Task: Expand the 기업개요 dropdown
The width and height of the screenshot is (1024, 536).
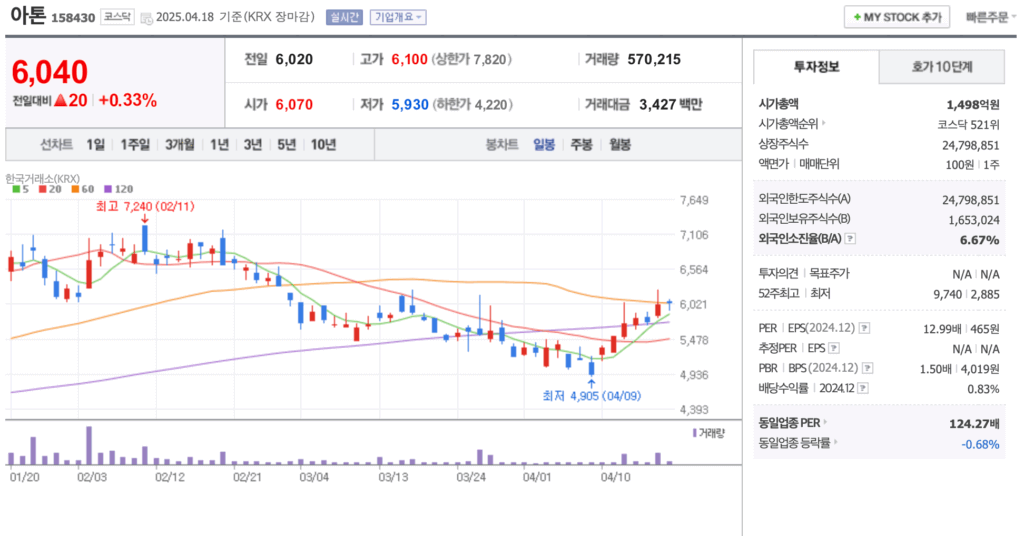Action: (x=397, y=17)
